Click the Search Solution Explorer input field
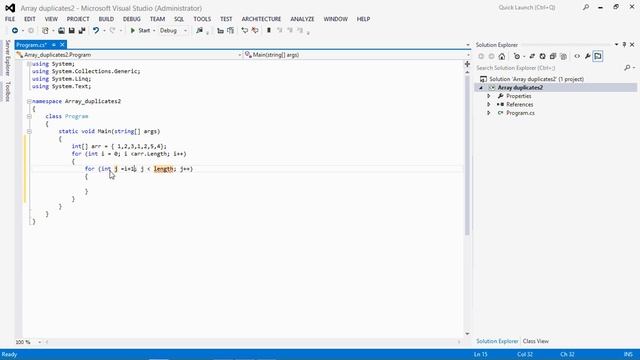640x360 pixels. click(x=548, y=68)
